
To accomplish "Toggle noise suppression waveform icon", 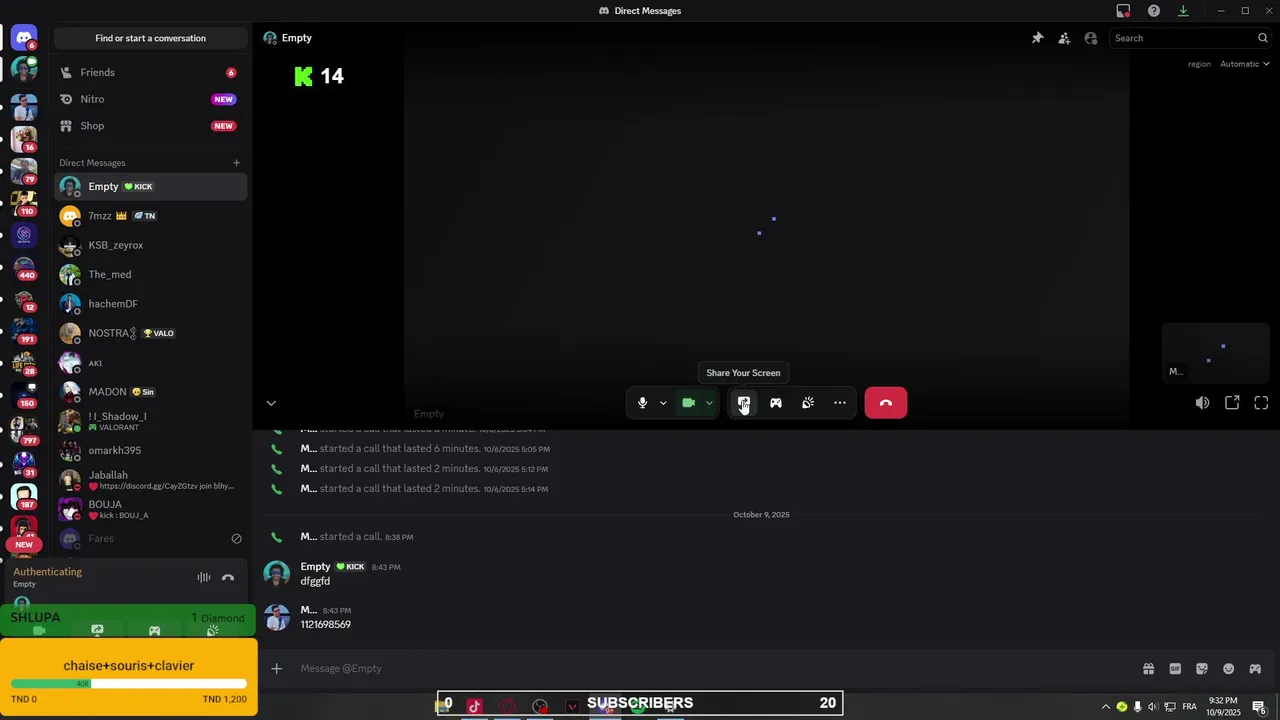I will (x=204, y=577).
